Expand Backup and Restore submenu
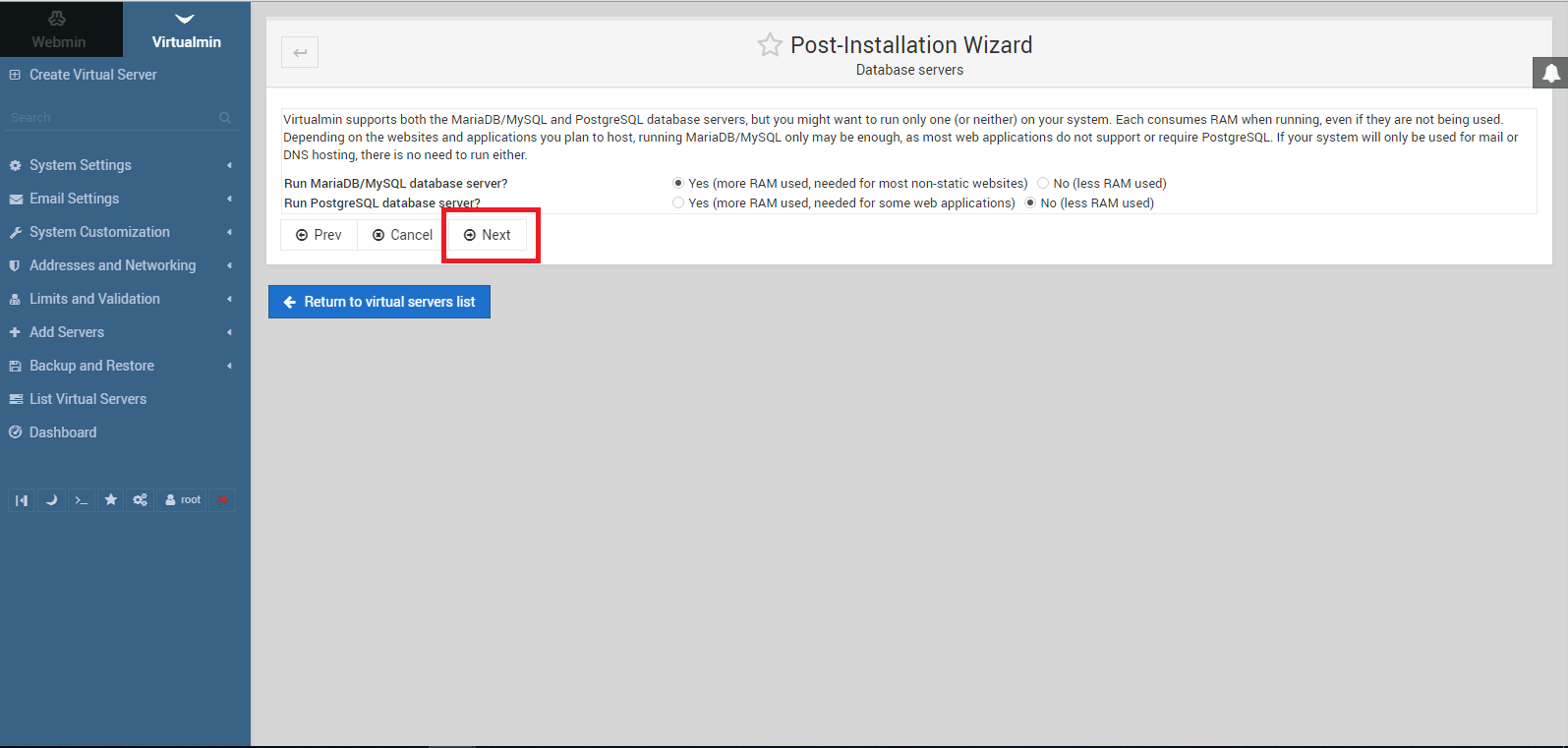Image resolution: width=1568 pixels, height=748 pixels. point(125,366)
